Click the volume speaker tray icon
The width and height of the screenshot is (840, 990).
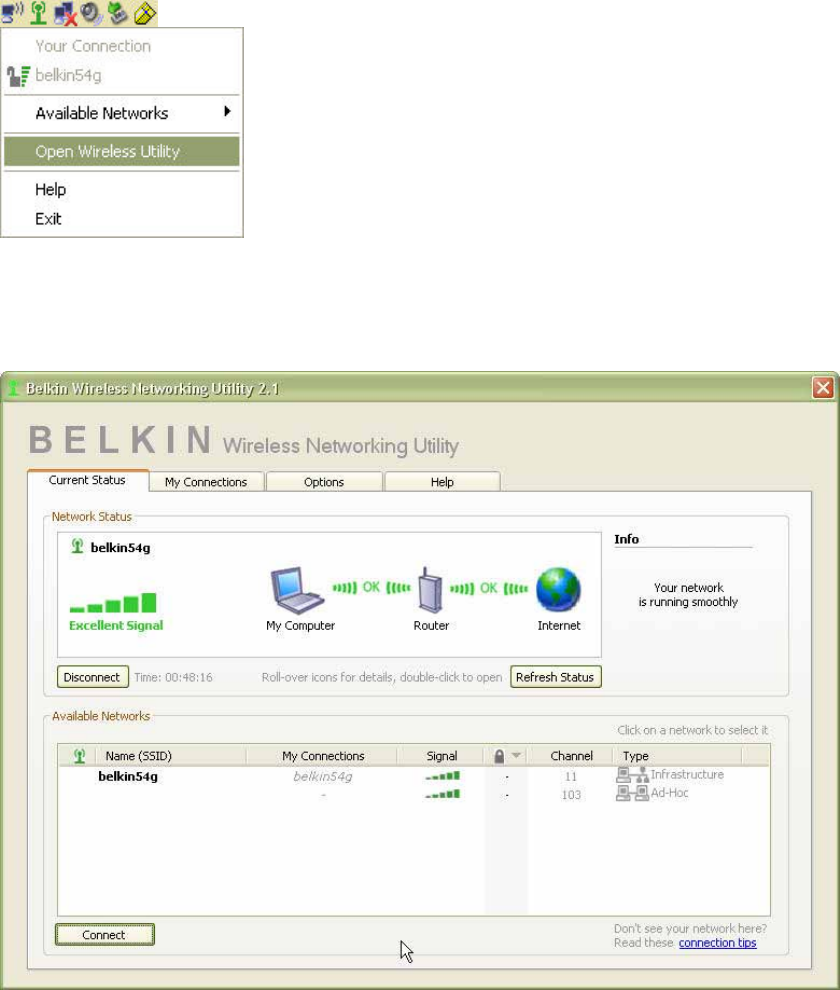point(92,13)
